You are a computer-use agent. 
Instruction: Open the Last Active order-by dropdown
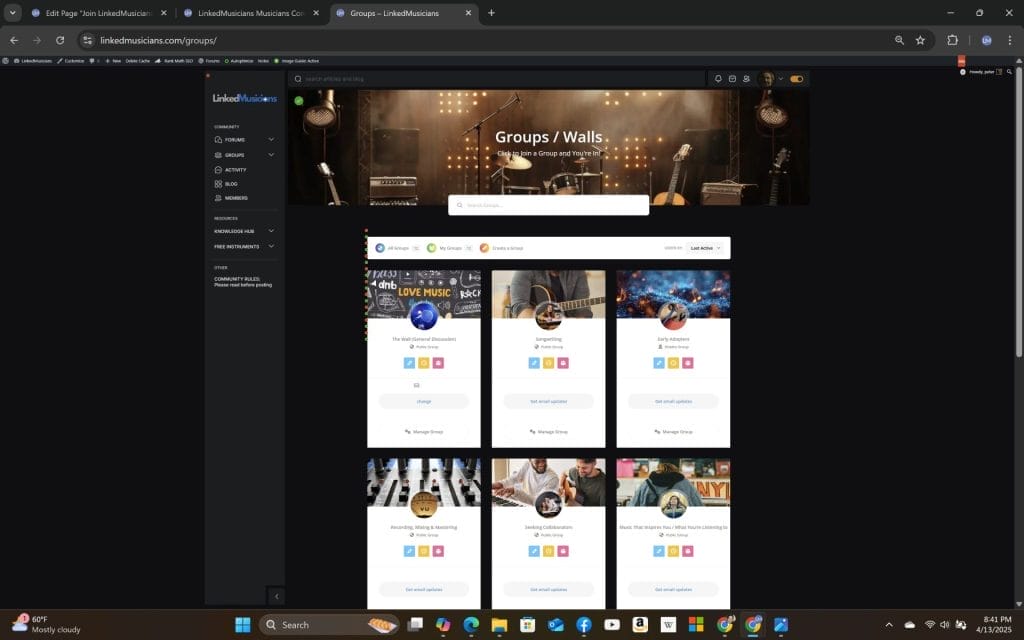coord(705,248)
